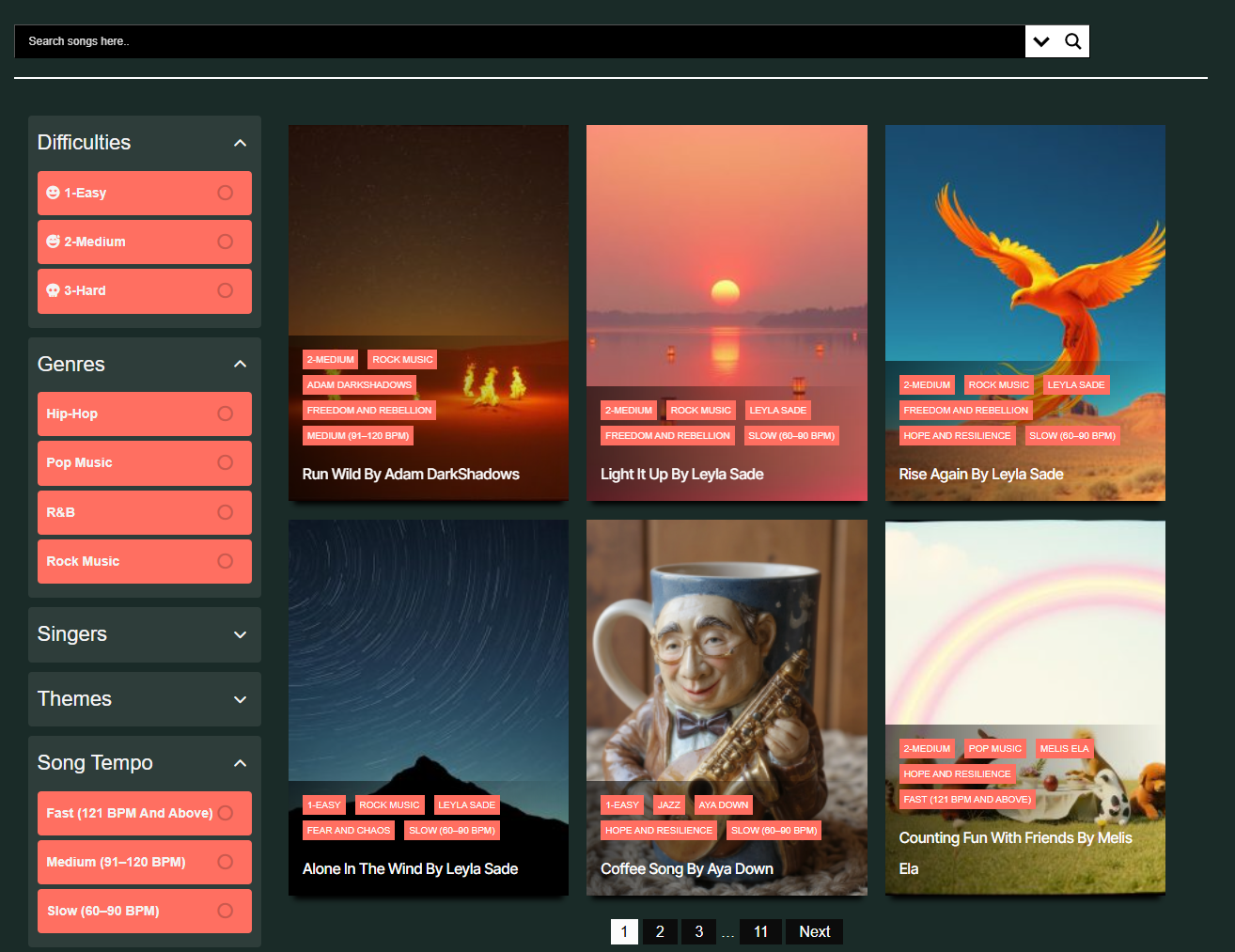Click the Next pagination button
The image size is (1235, 952).
coord(814,931)
